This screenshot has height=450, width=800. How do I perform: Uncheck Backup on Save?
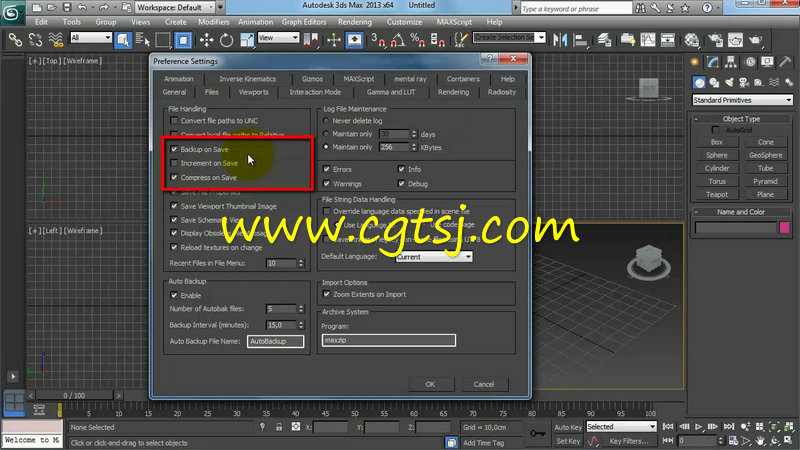[174, 149]
